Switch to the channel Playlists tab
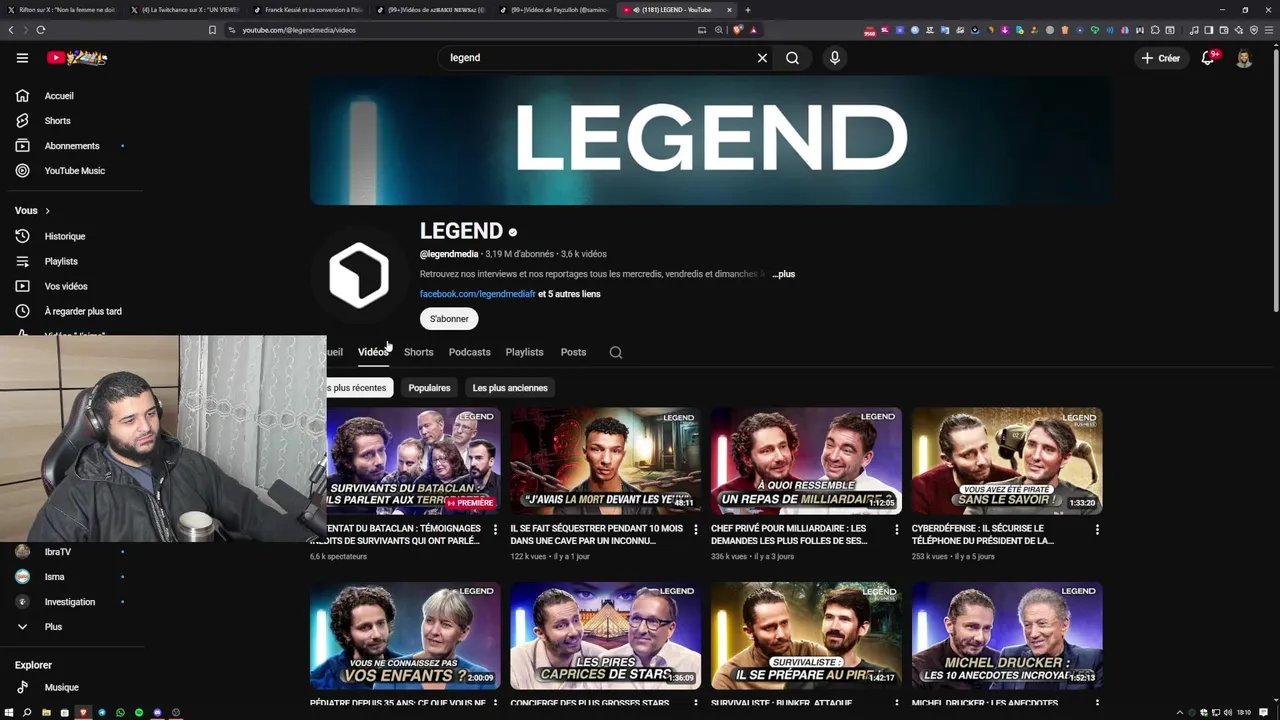The width and height of the screenshot is (1280, 720). 524,352
